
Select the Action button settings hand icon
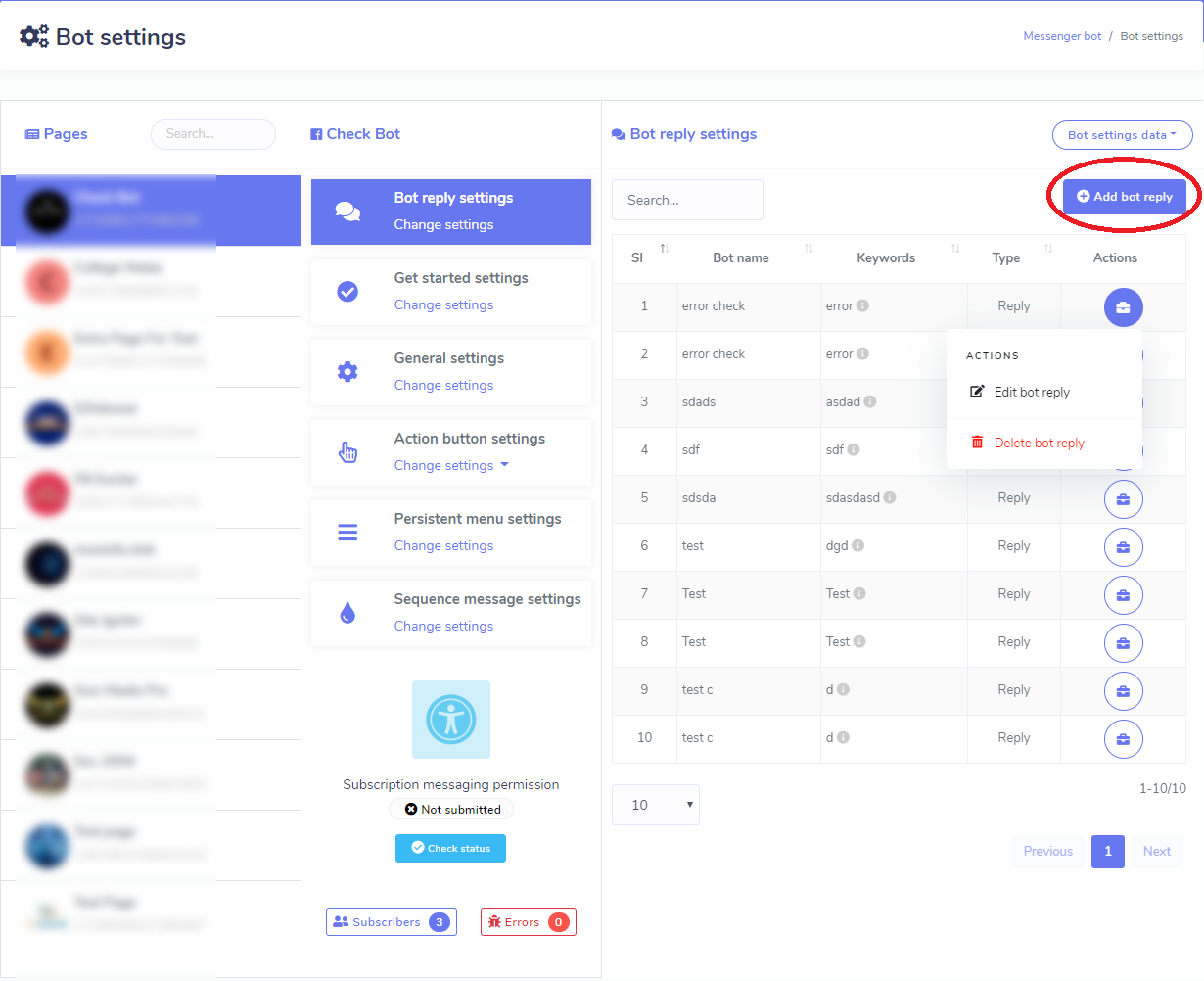347,451
